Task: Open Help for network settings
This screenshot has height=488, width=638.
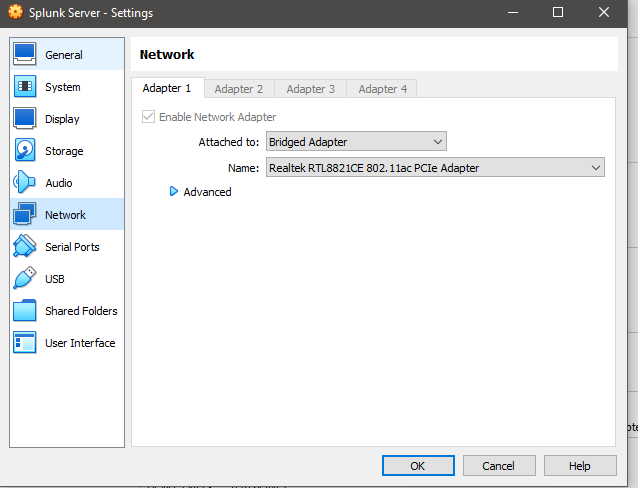Action: pos(580,466)
